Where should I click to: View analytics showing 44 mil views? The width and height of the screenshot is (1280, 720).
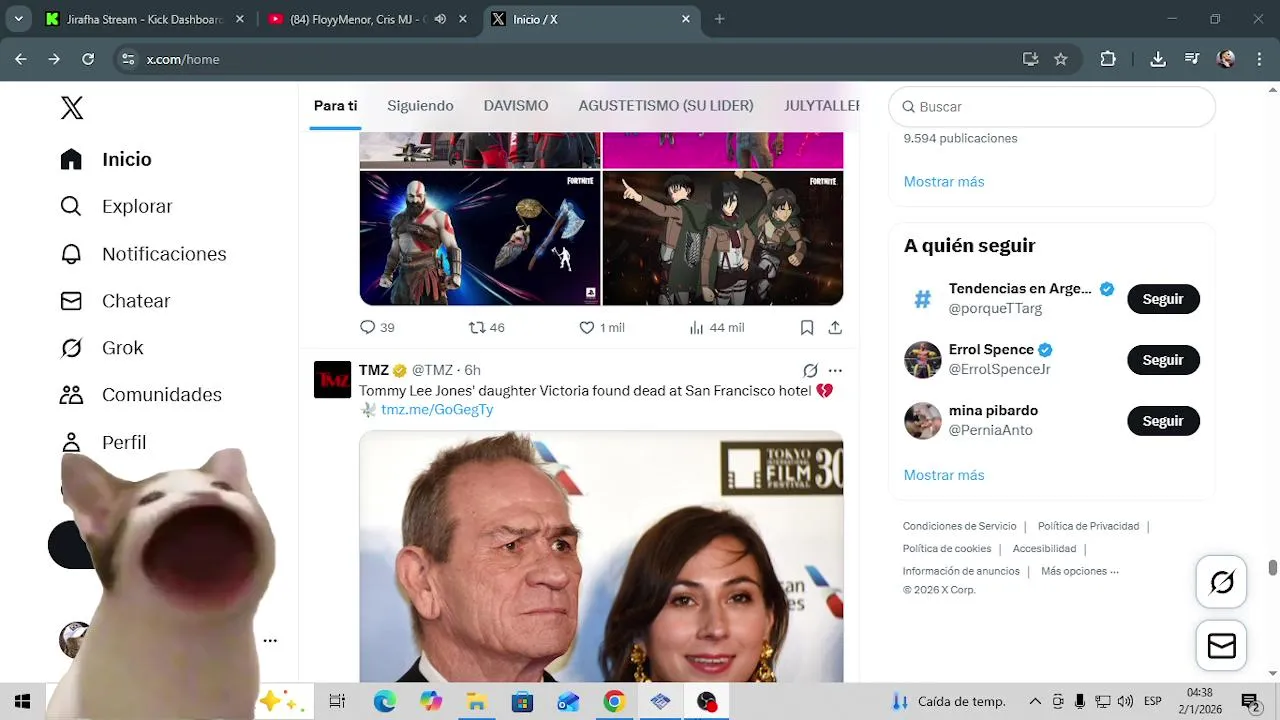pyautogui.click(x=717, y=327)
